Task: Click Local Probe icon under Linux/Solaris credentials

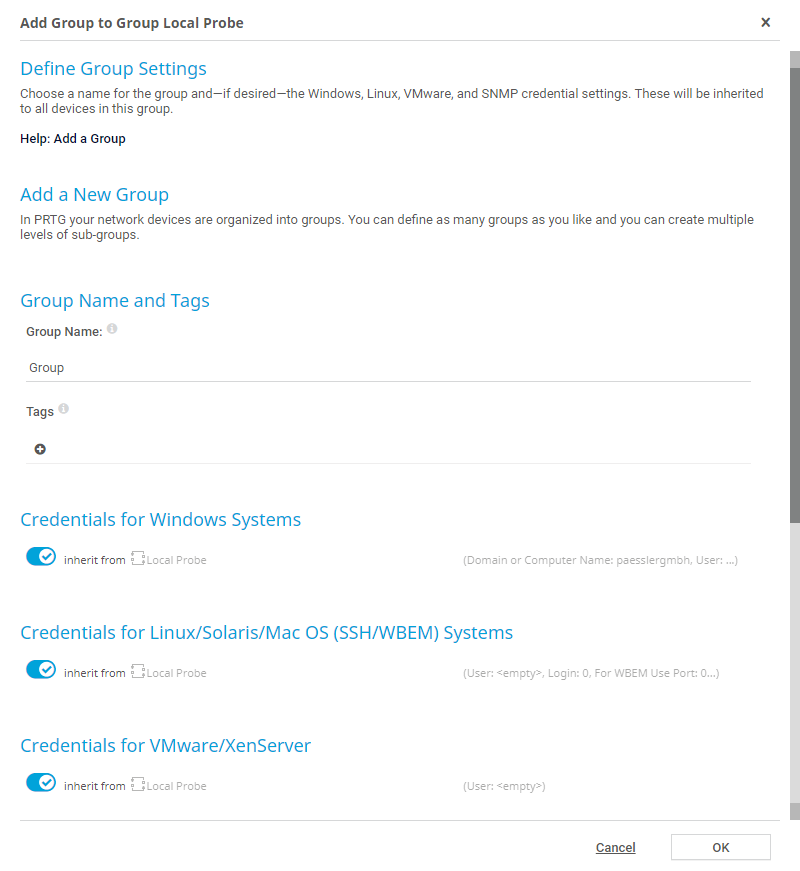Action: click(138, 673)
